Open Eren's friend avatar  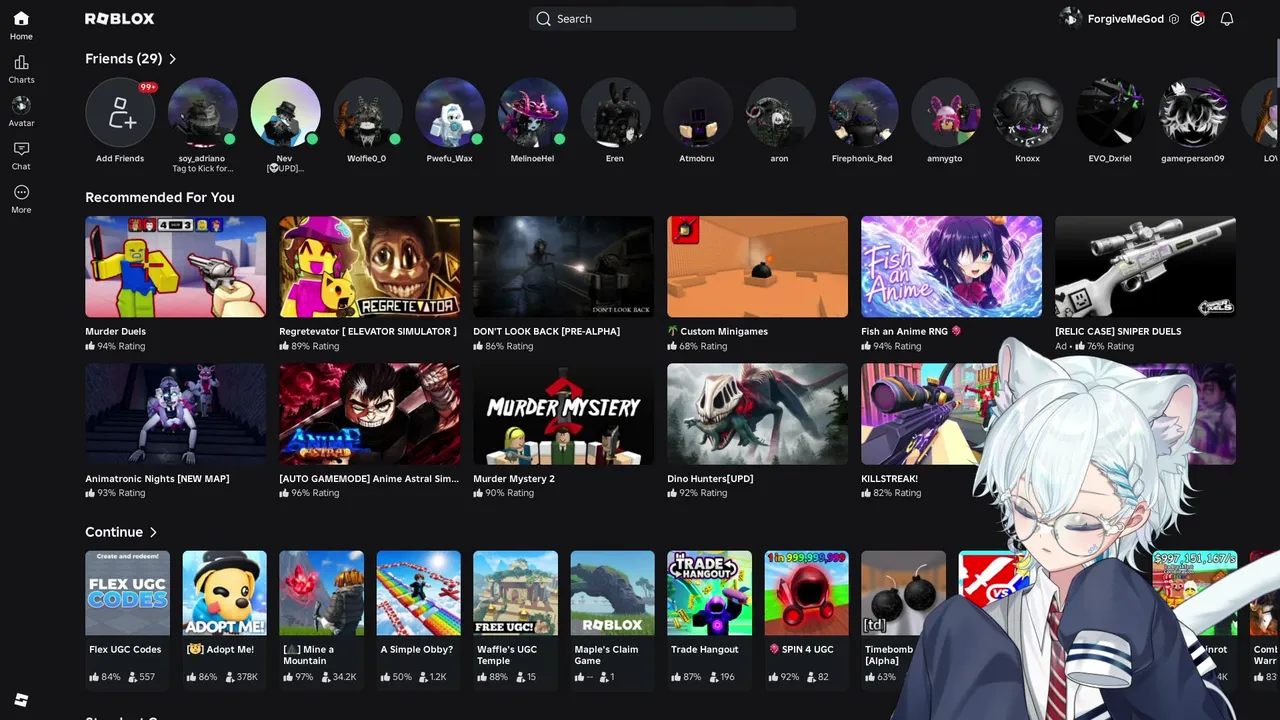(615, 113)
